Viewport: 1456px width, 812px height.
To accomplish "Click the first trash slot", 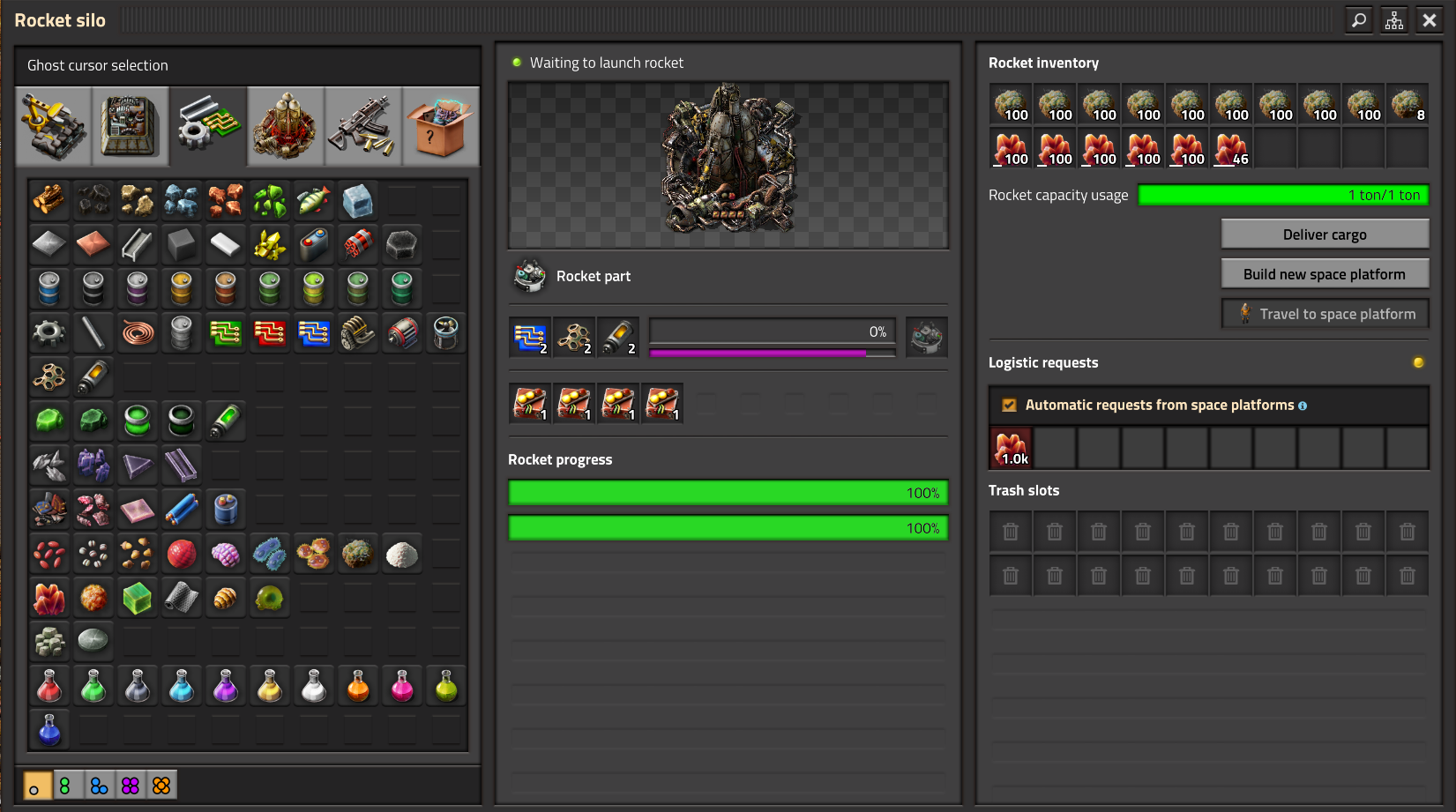I will click(x=1011, y=532).
